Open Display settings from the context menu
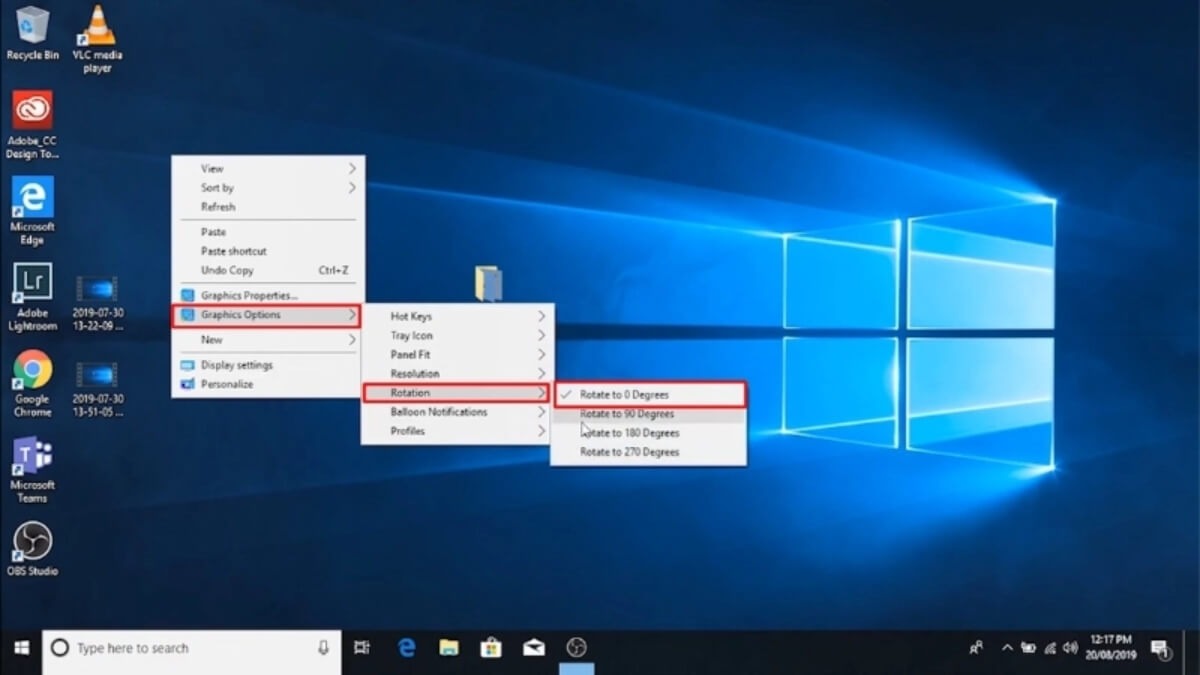This screenshot has width=1200, height=675. pos(268,365)
